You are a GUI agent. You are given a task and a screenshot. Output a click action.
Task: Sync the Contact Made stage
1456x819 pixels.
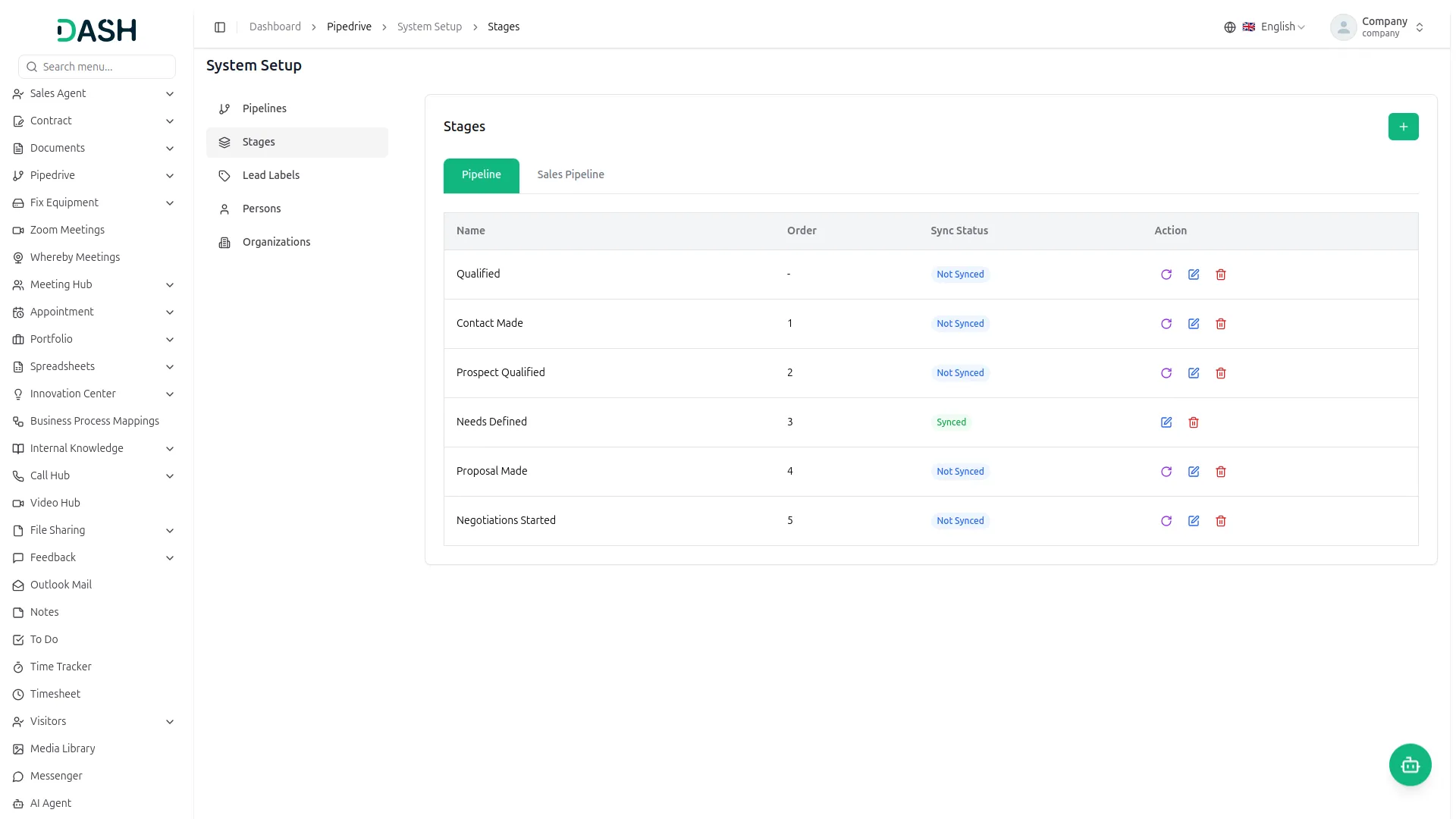coord(1166,324)
